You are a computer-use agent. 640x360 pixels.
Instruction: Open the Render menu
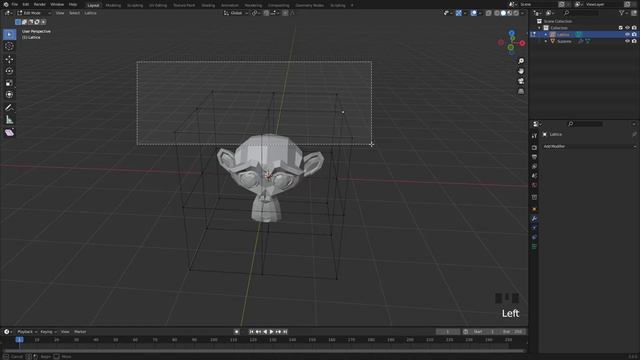click(40, 4)
